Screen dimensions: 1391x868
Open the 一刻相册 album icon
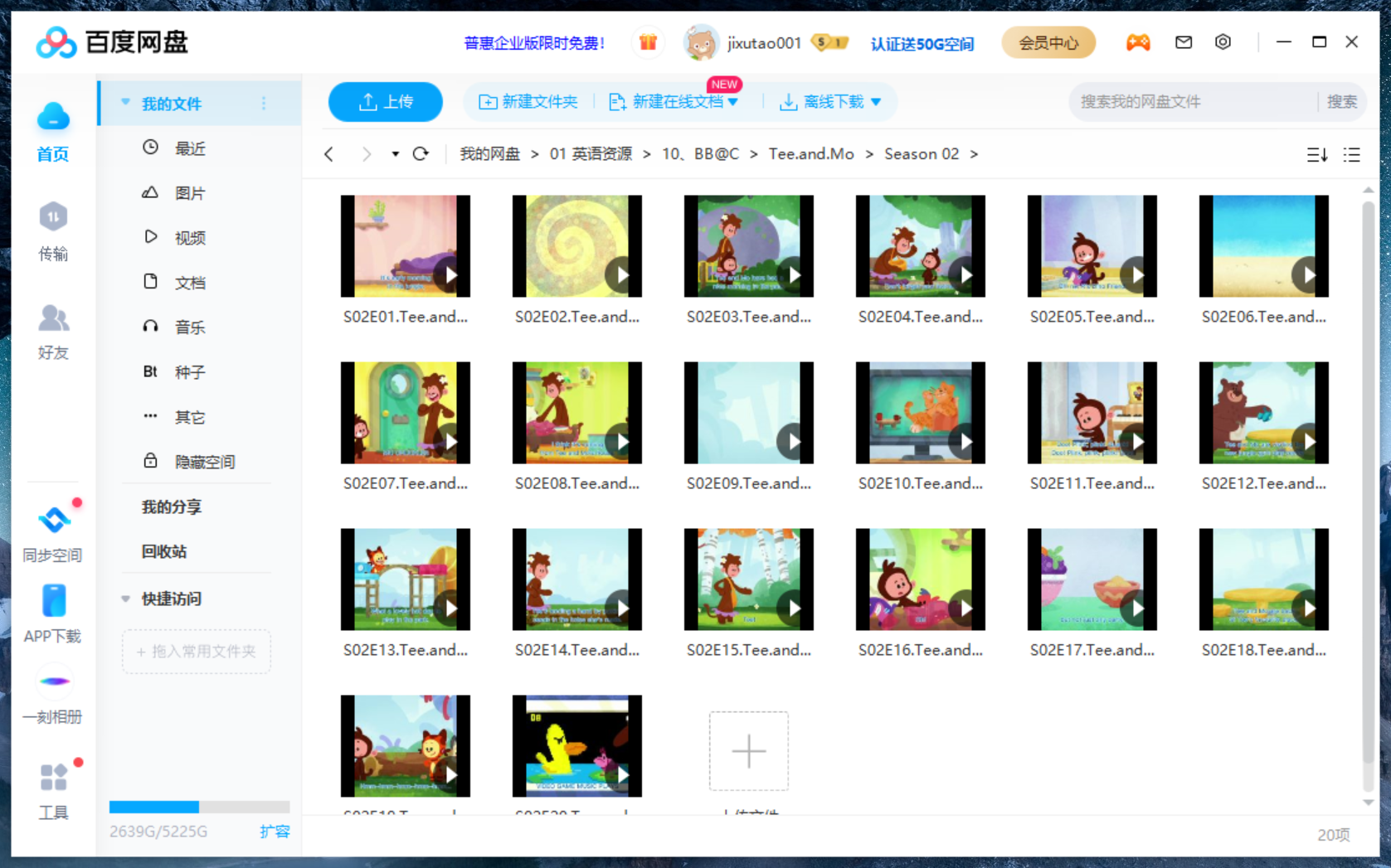click(x=53, y=681)
